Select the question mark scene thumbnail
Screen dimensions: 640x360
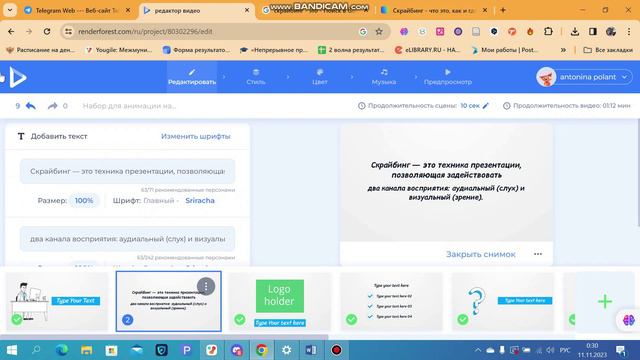click(503, 301)
